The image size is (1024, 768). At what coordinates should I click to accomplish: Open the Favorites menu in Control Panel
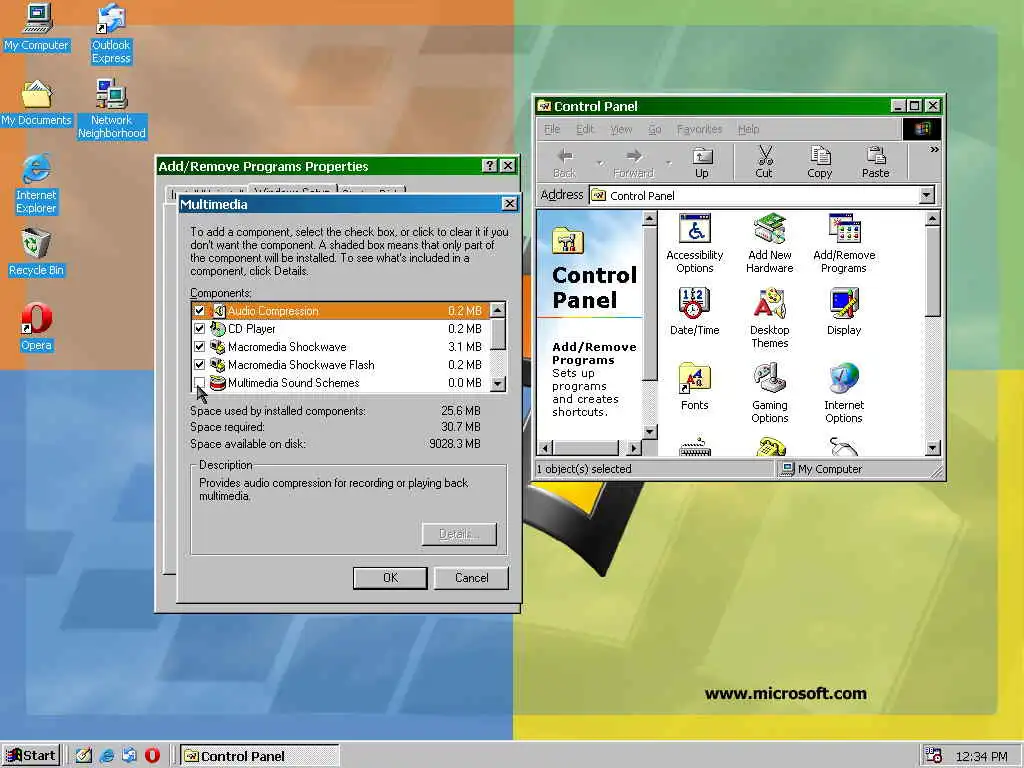coord(699,129)
